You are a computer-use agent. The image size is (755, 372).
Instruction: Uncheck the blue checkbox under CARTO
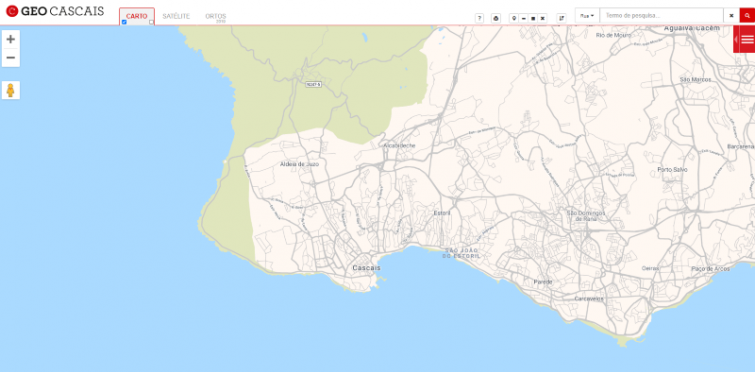tap(124, 22)
